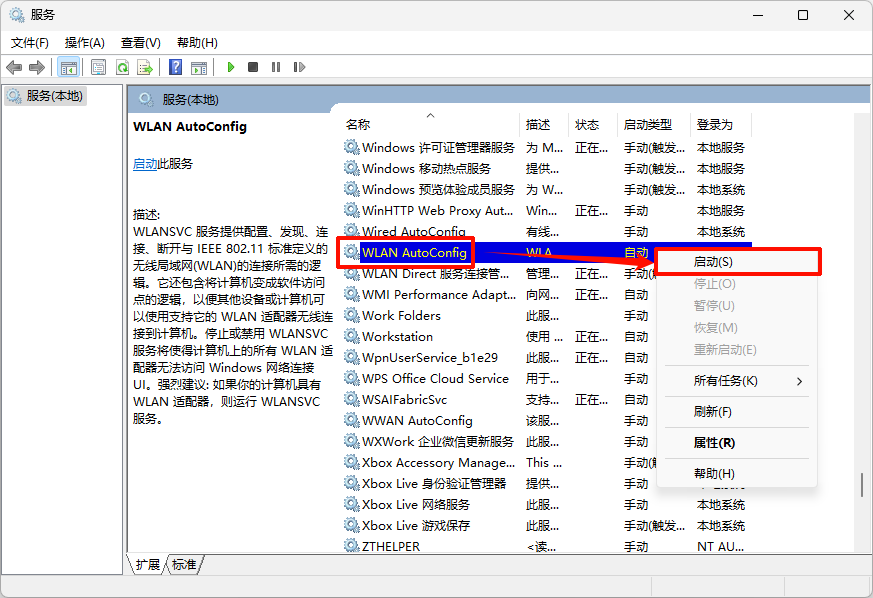Click the Services app icon in title bar

point(17,15)
